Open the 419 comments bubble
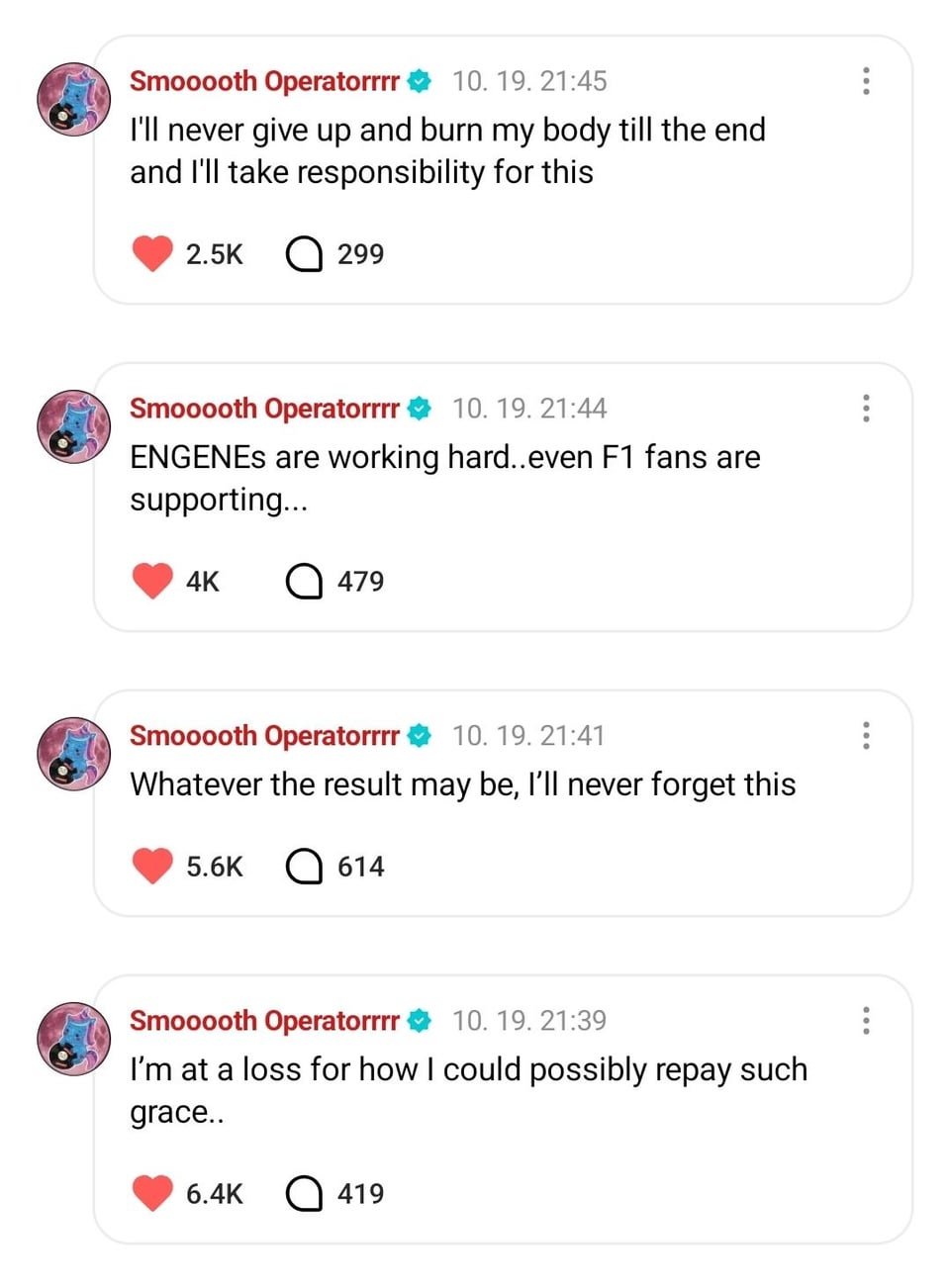The image size is (950, 1288). [304, 1194]
